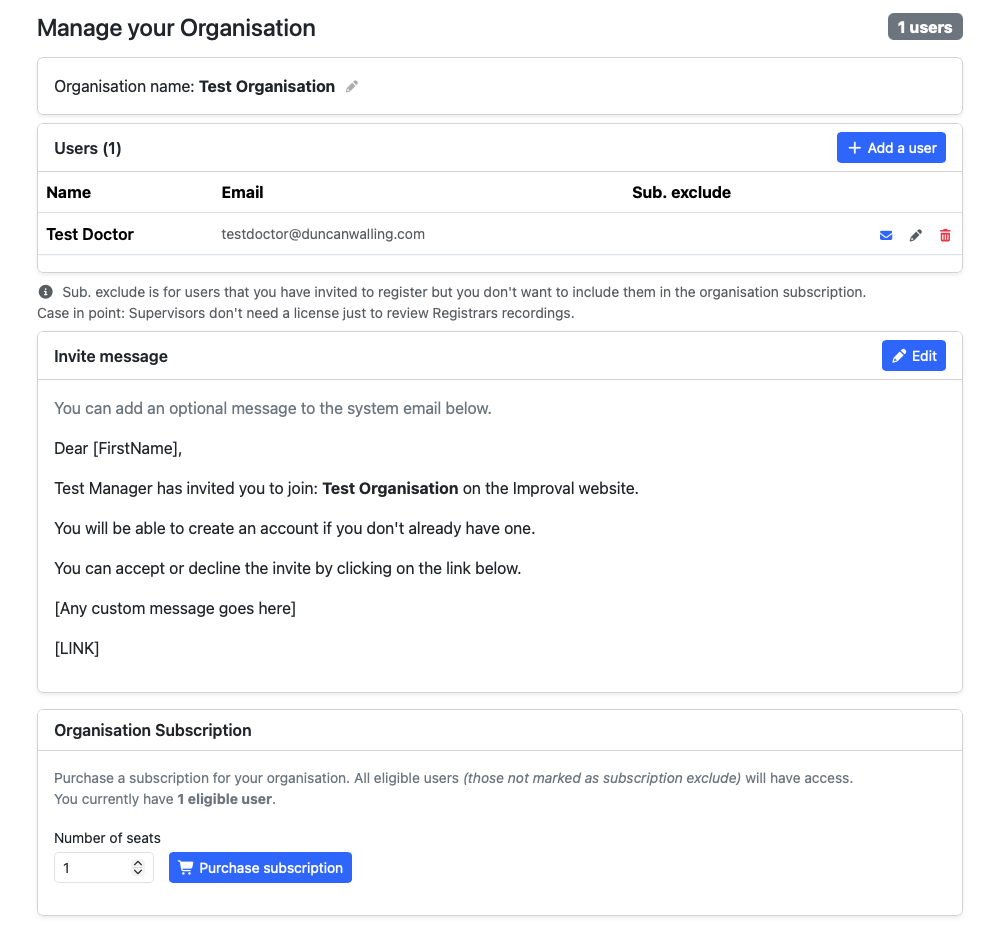The height and width of the screenshot is (927, 985).
Task: Click the Name column header
Action: point(69,192)
